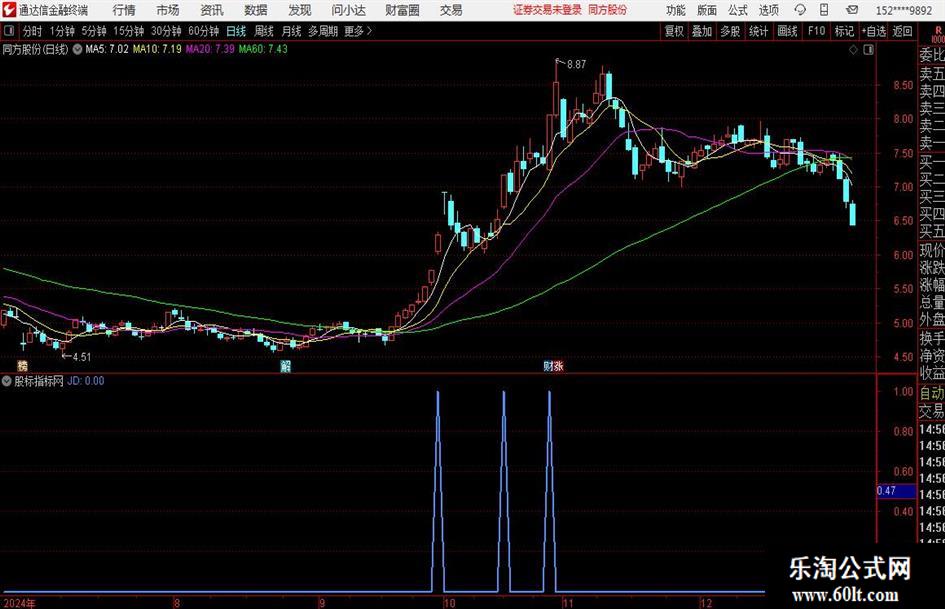This screenshot has height=609, width=945.
Task: Add stock via +自选 button
Action: tap(874, 31)
